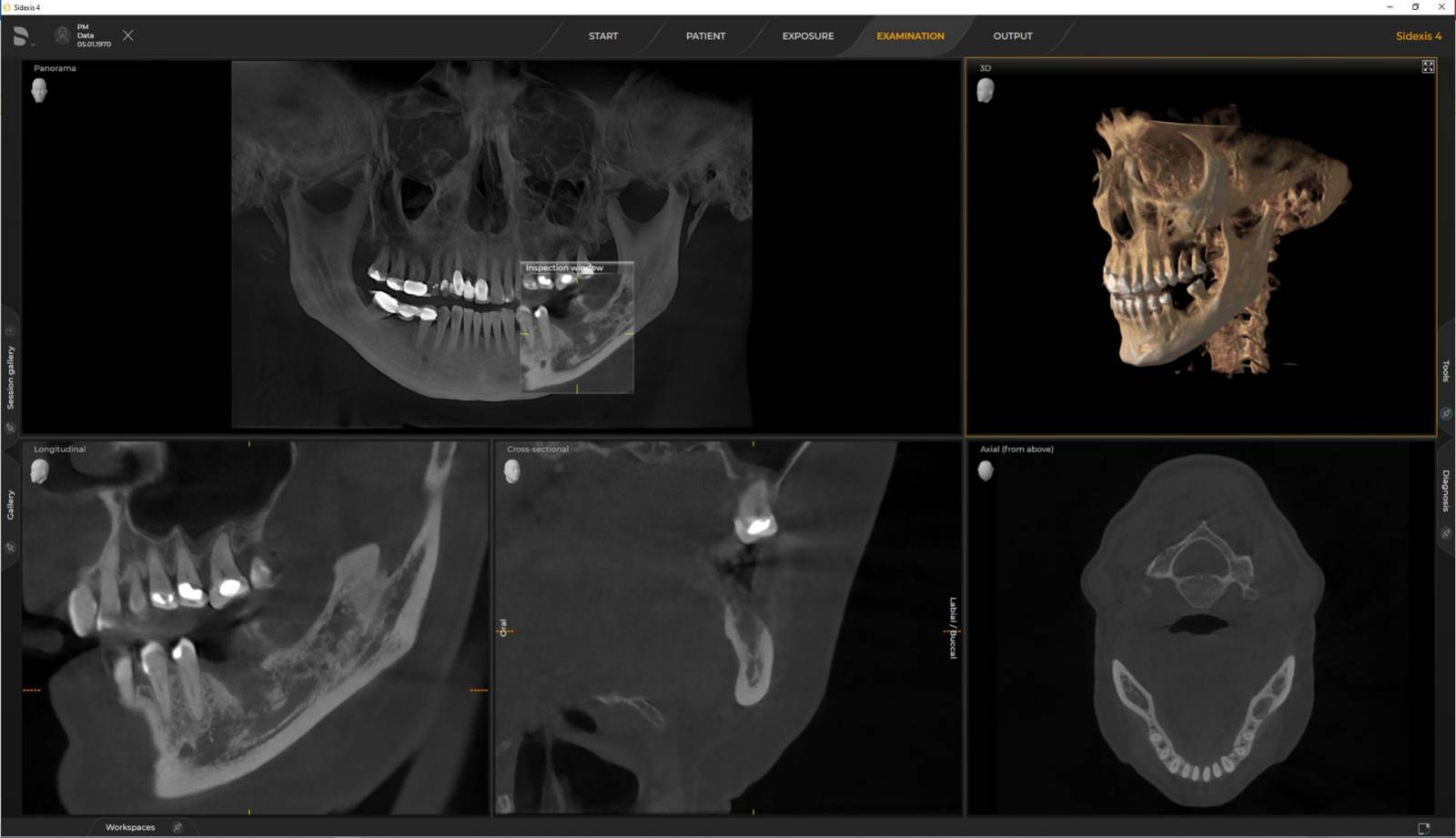The width and height of the screenshot is (1456, 838).
Task: Click the head orientation icon in Axial view
Action: coord(986,469)
